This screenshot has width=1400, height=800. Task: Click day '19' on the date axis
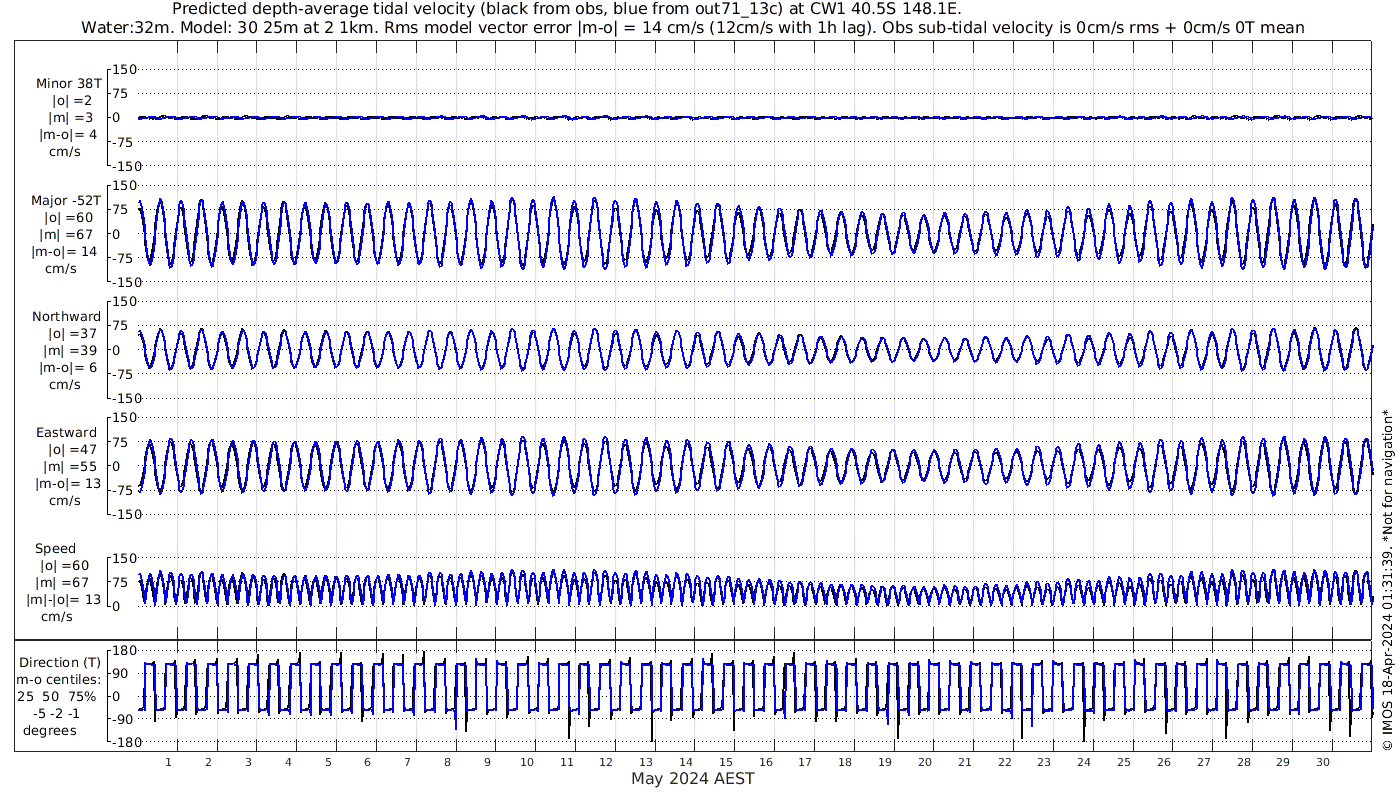pyautogui.click(x=885, y=762)
